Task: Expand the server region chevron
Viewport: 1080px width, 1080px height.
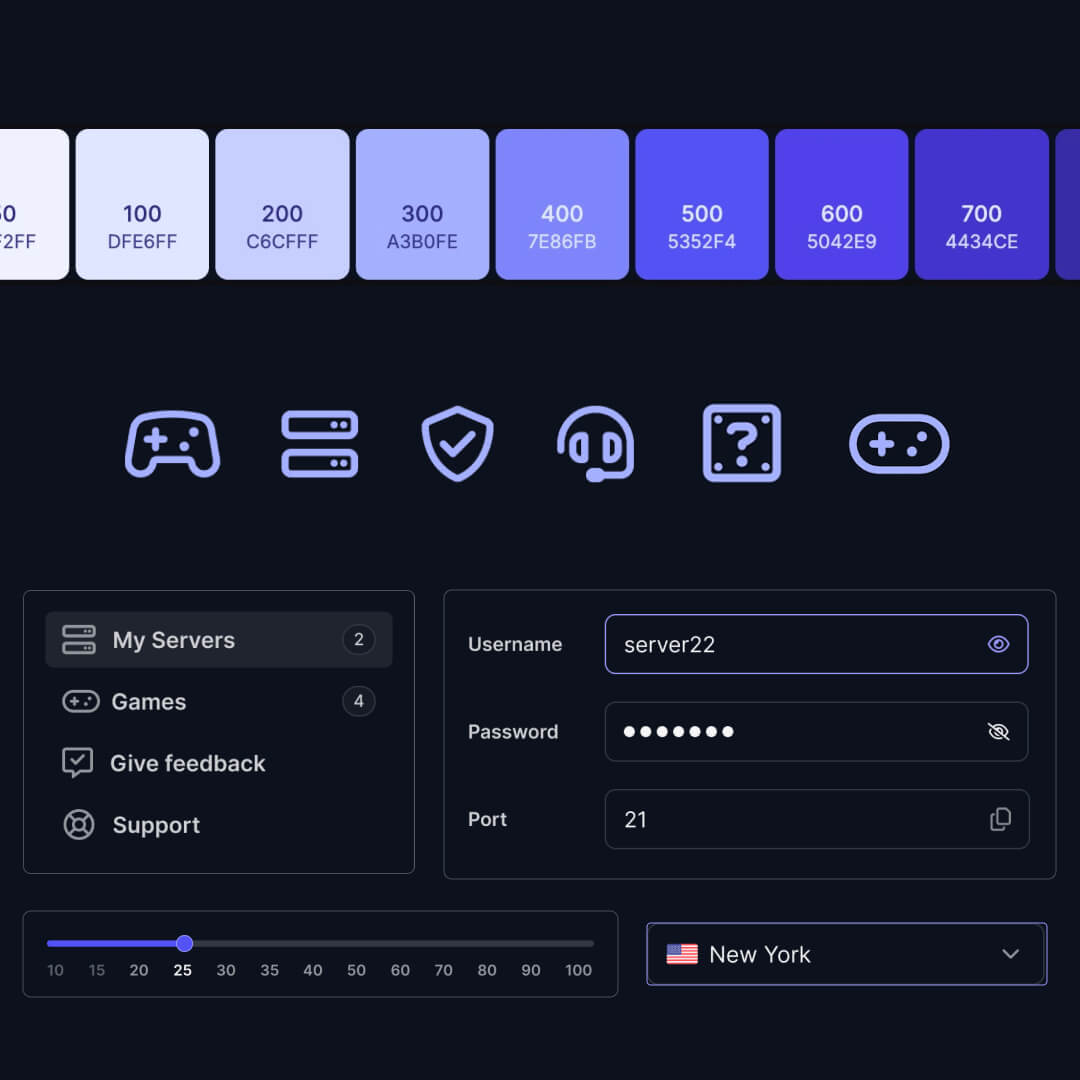Action: 1011,954
